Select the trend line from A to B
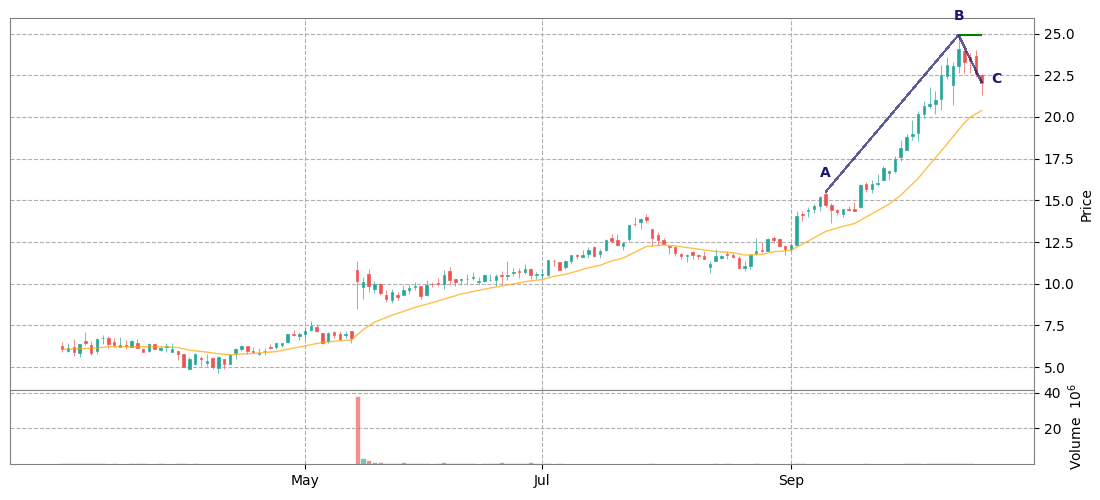The width and height of the screenshot is (1100, 500). [x=892, y=113]
